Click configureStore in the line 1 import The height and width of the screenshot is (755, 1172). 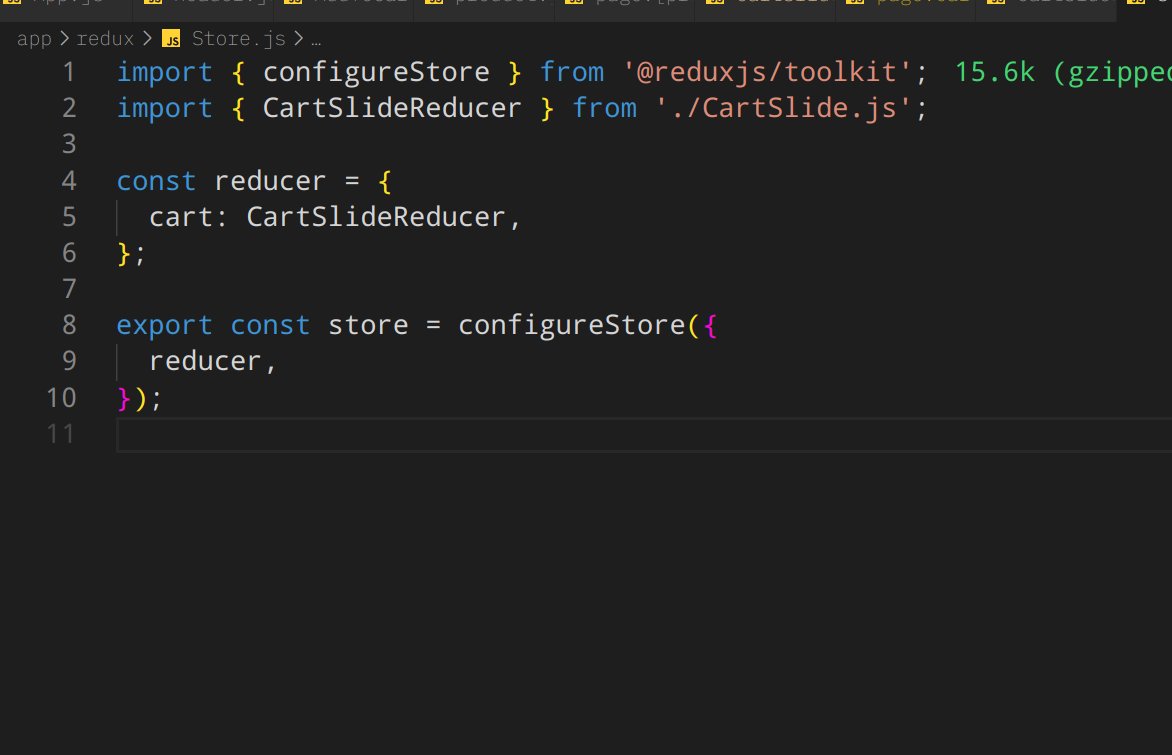[376, 72]
